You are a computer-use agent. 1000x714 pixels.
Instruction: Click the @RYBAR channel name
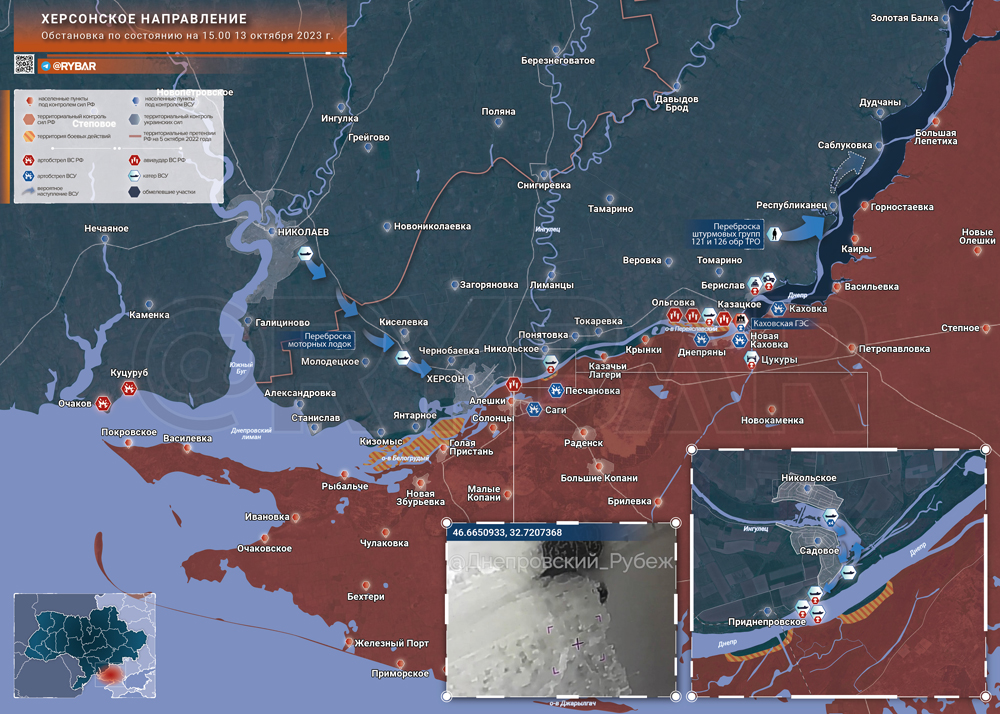(74, 66)
